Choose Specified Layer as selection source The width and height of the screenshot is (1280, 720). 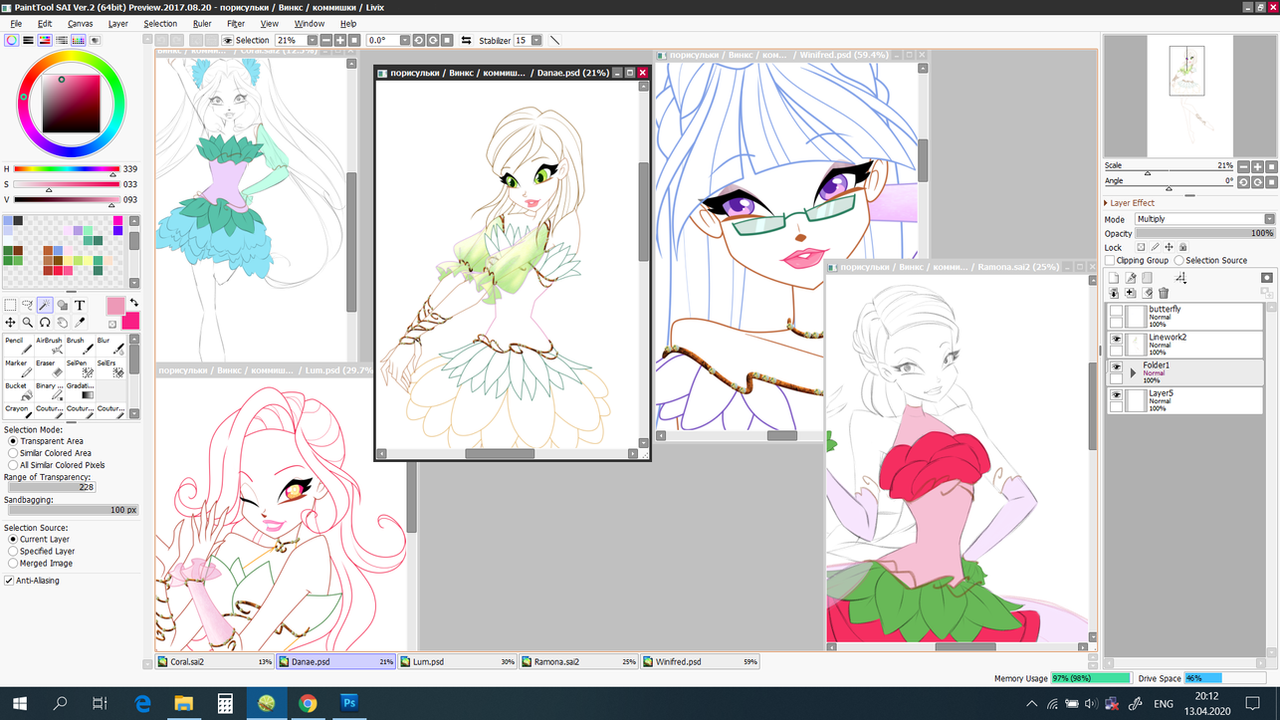pos(13,551)
